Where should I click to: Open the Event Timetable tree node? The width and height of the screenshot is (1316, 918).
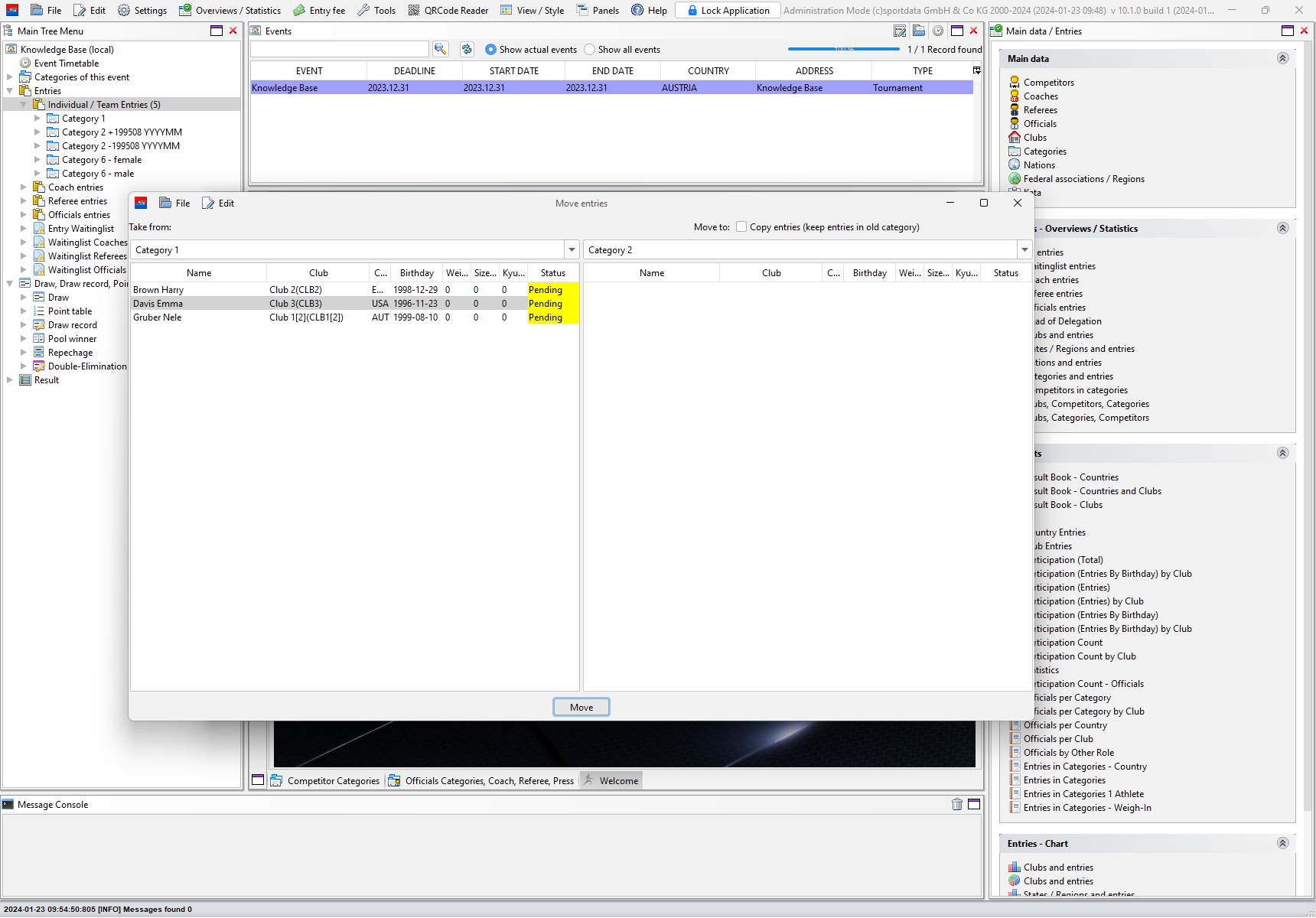tap(67, 63)
